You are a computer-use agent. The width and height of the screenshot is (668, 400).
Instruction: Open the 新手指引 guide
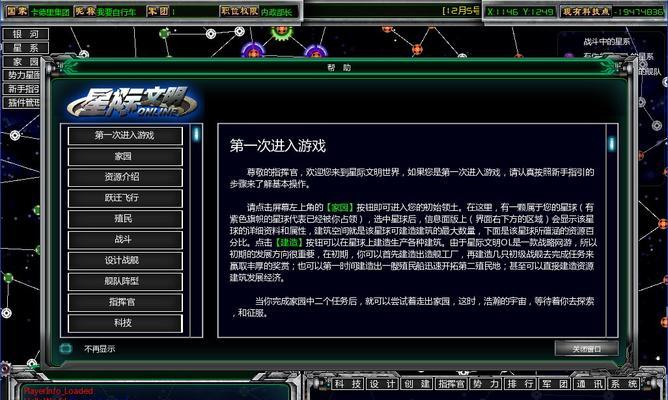(22, 89)
